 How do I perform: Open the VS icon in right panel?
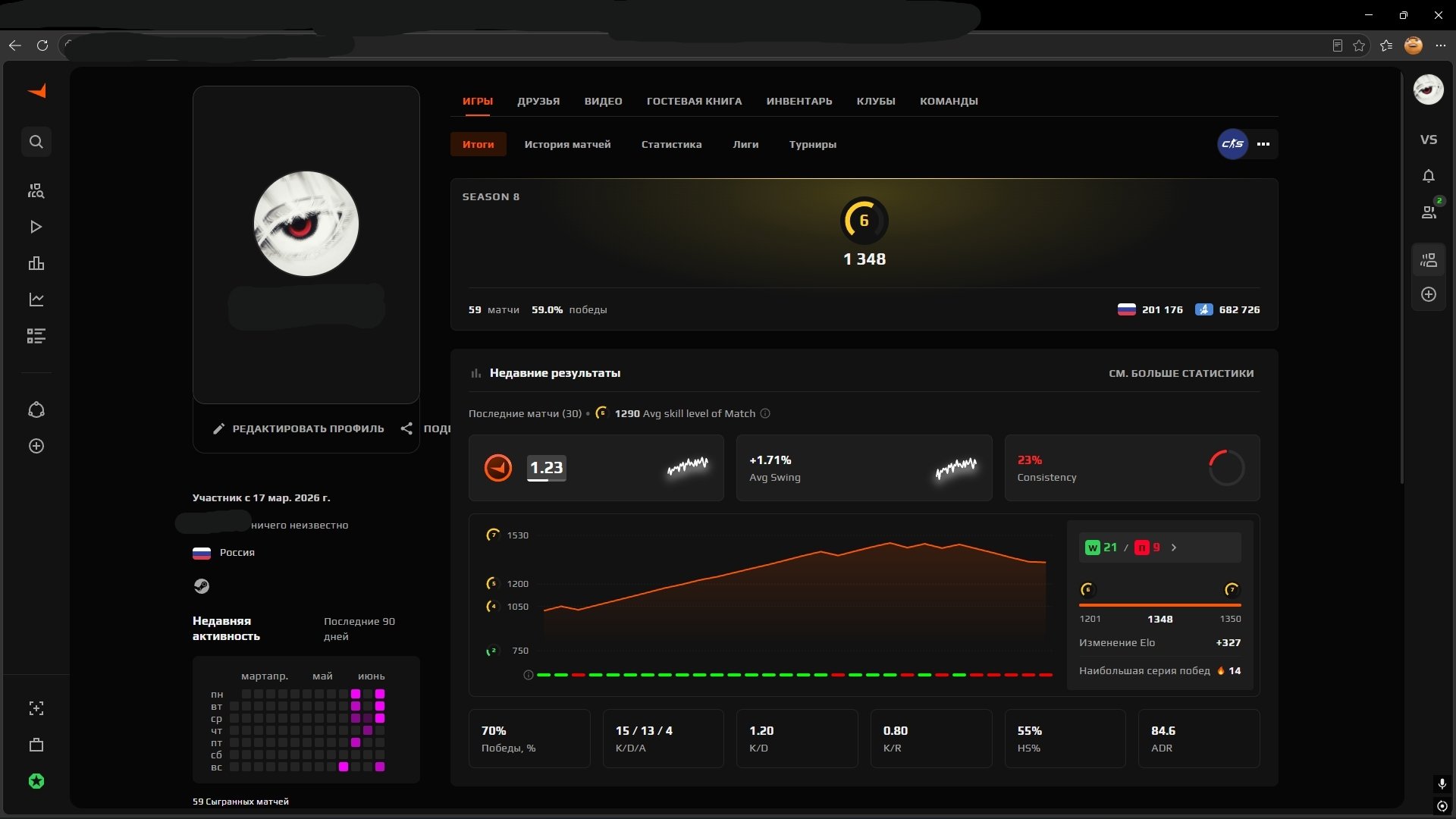click(x=1429, y=140)
